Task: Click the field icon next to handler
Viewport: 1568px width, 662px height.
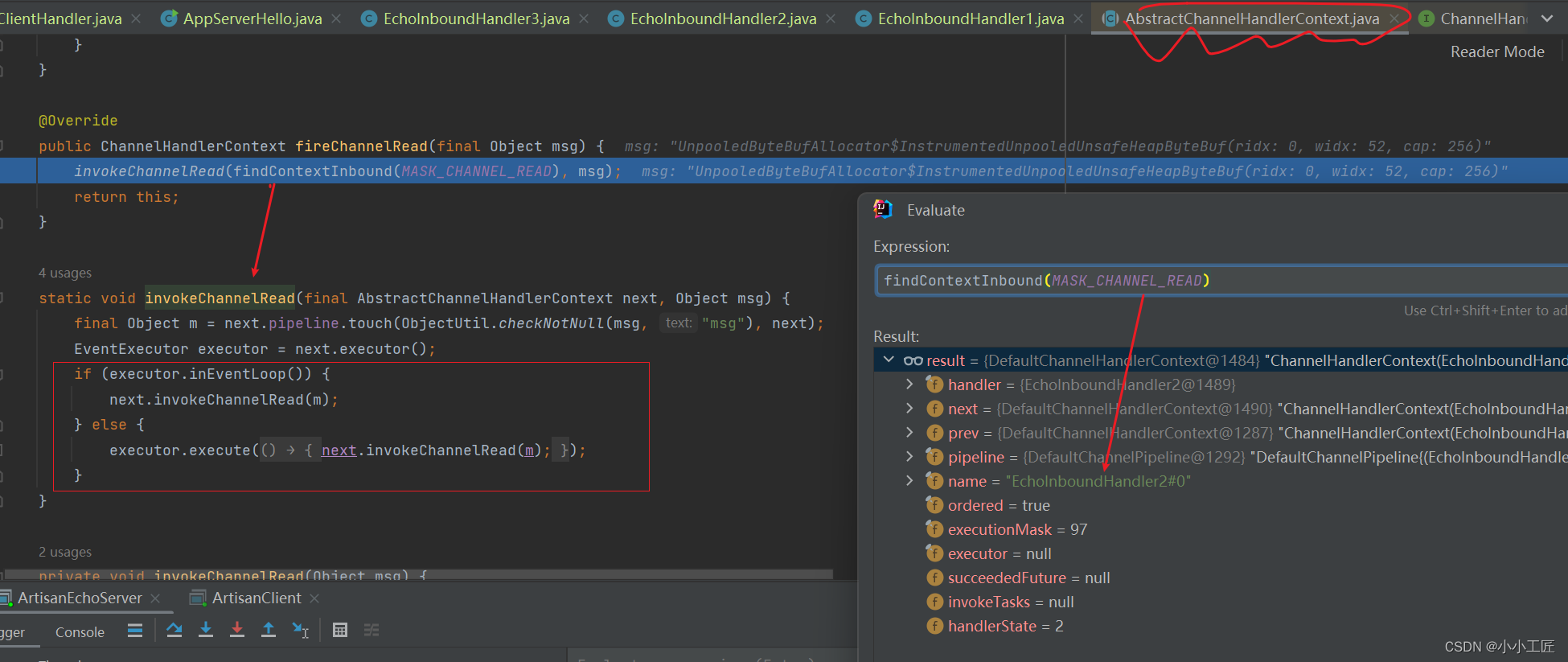Action: pyautogui.click(x=934, y=384)
